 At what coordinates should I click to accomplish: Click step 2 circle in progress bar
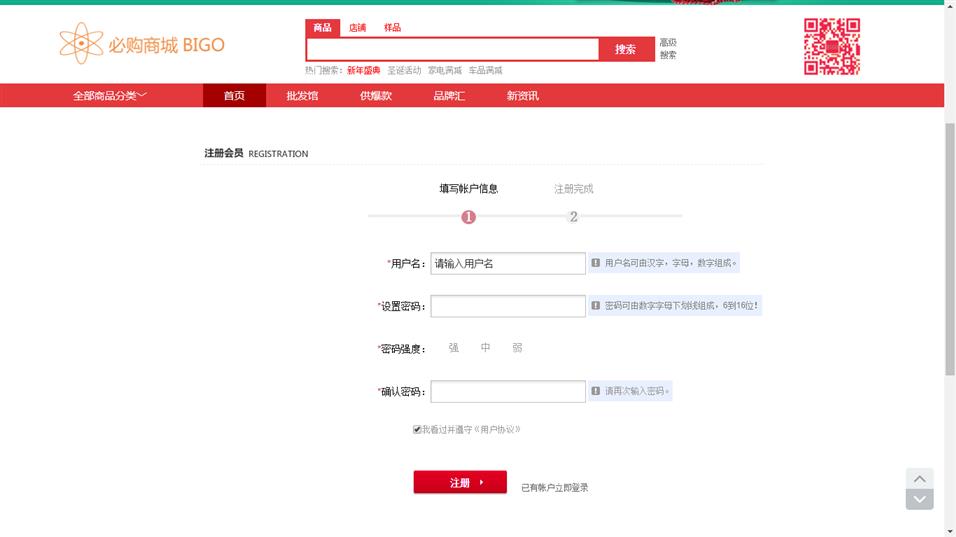click(573, 217)
